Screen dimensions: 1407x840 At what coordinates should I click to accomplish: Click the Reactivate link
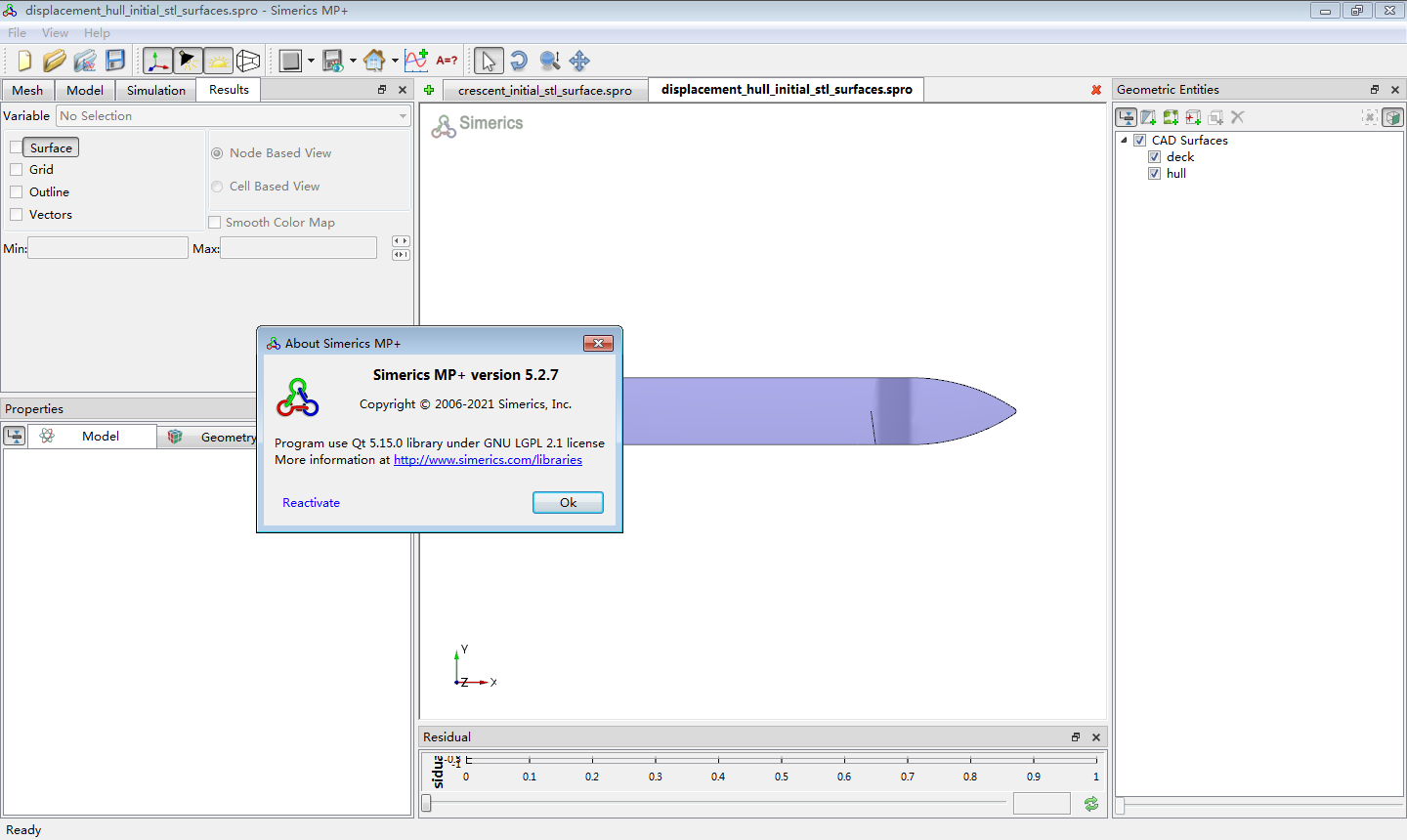click(311, 503)
